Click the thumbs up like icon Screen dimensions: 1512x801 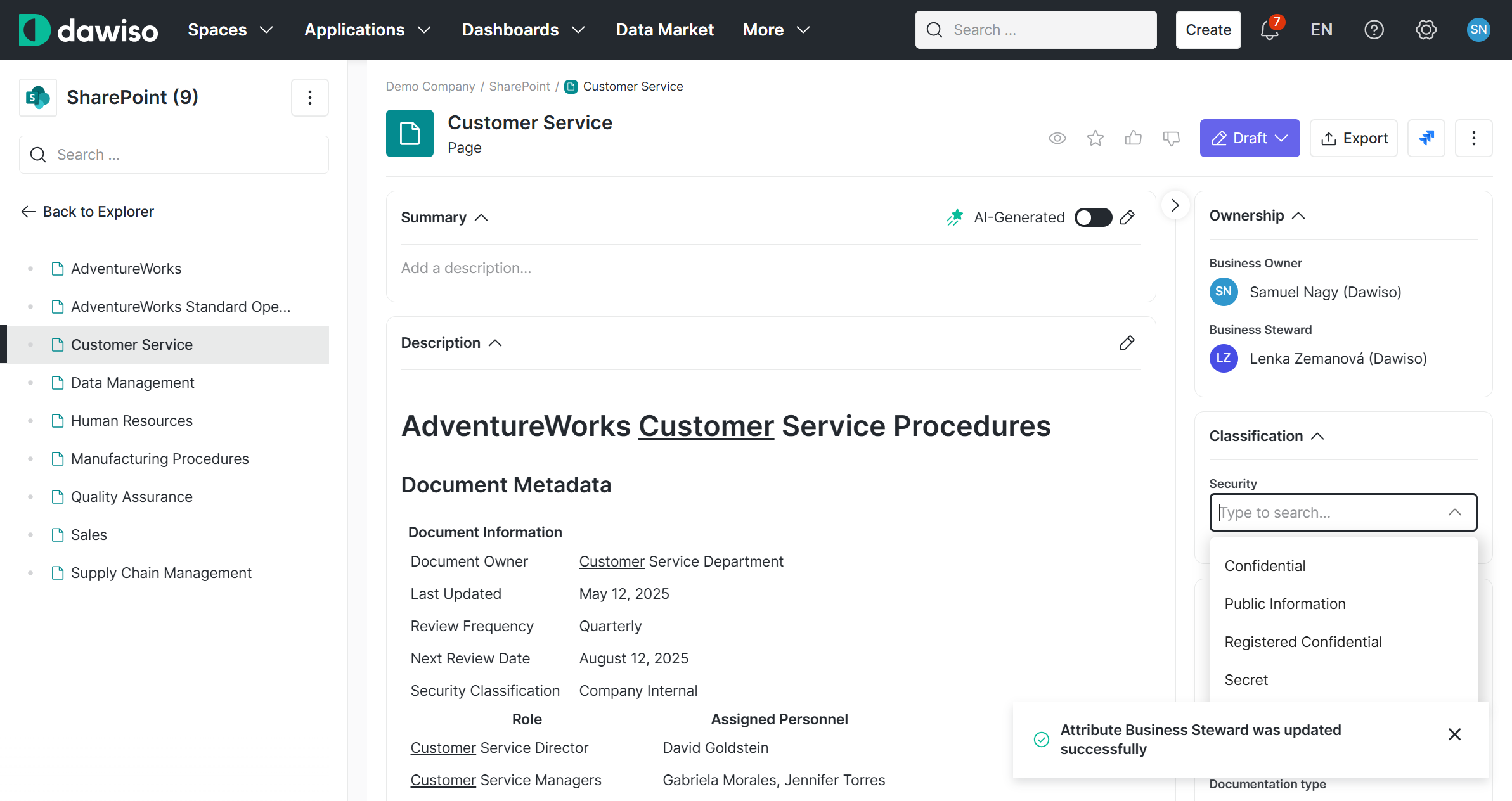[1133, 138]
